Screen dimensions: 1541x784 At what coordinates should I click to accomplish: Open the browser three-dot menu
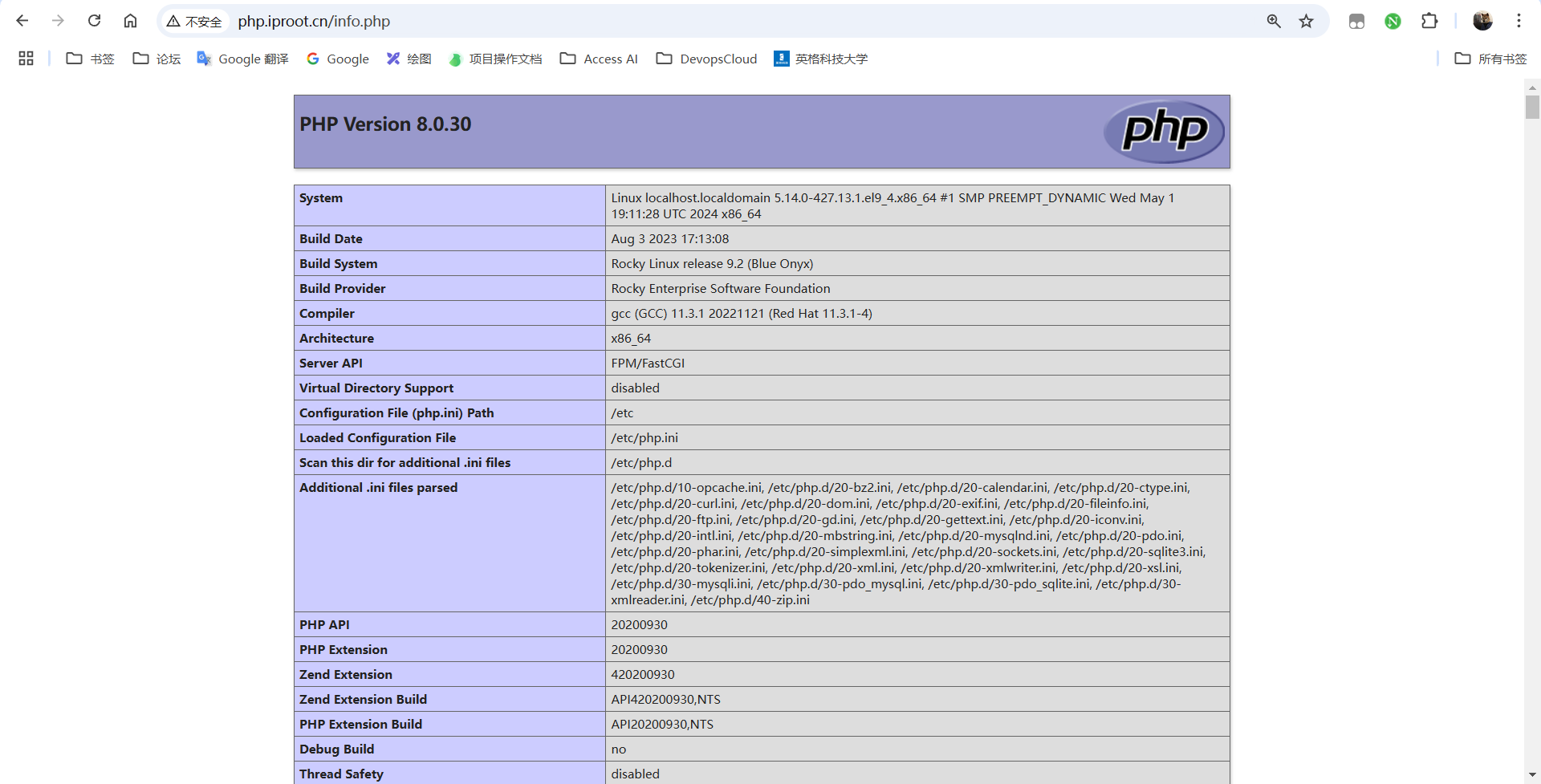tap(1519, 21)
